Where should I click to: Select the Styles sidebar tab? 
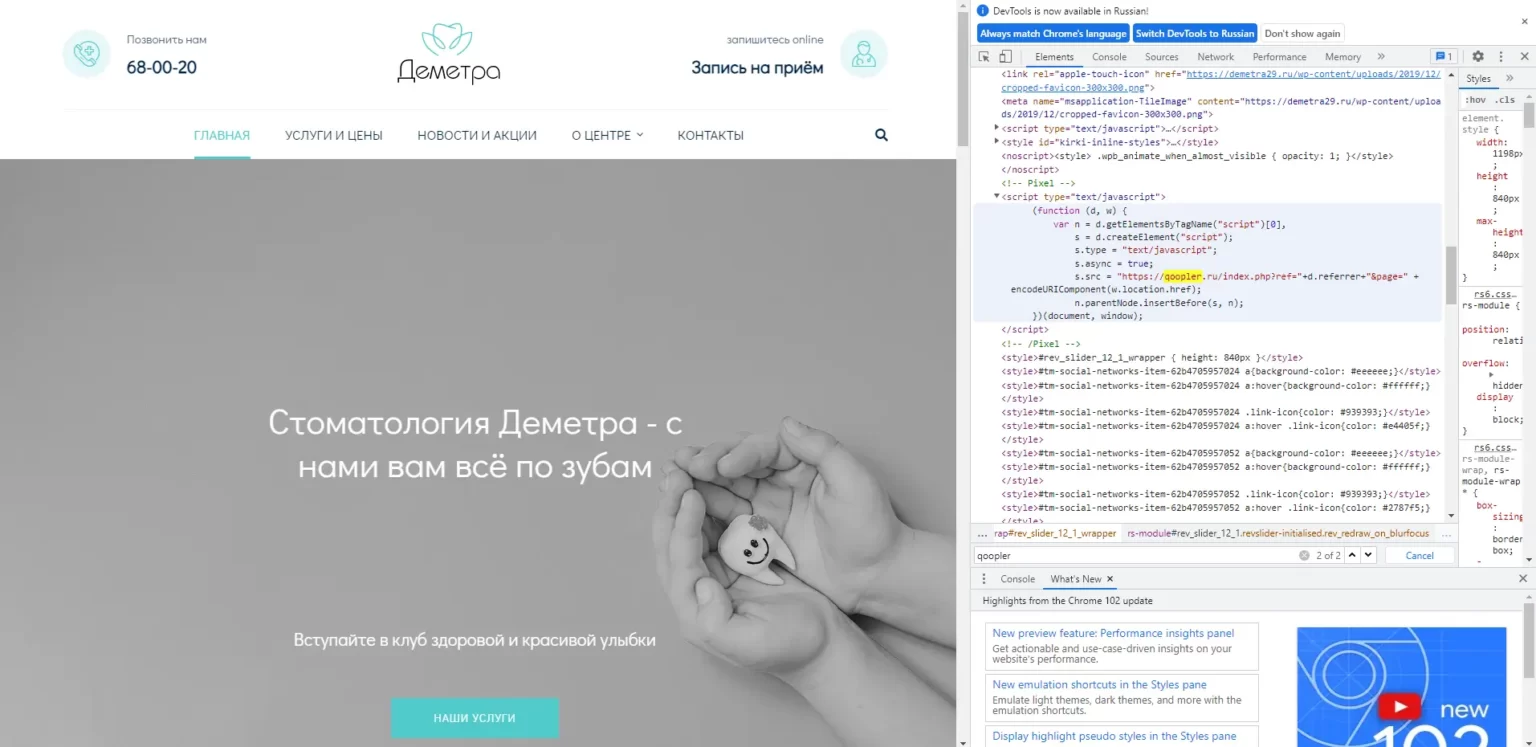pos(1478,78)
